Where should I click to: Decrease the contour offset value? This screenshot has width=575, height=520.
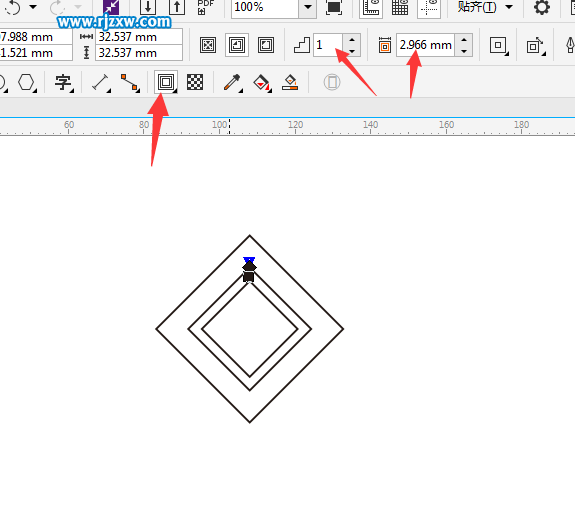click(x=464, y=51)
